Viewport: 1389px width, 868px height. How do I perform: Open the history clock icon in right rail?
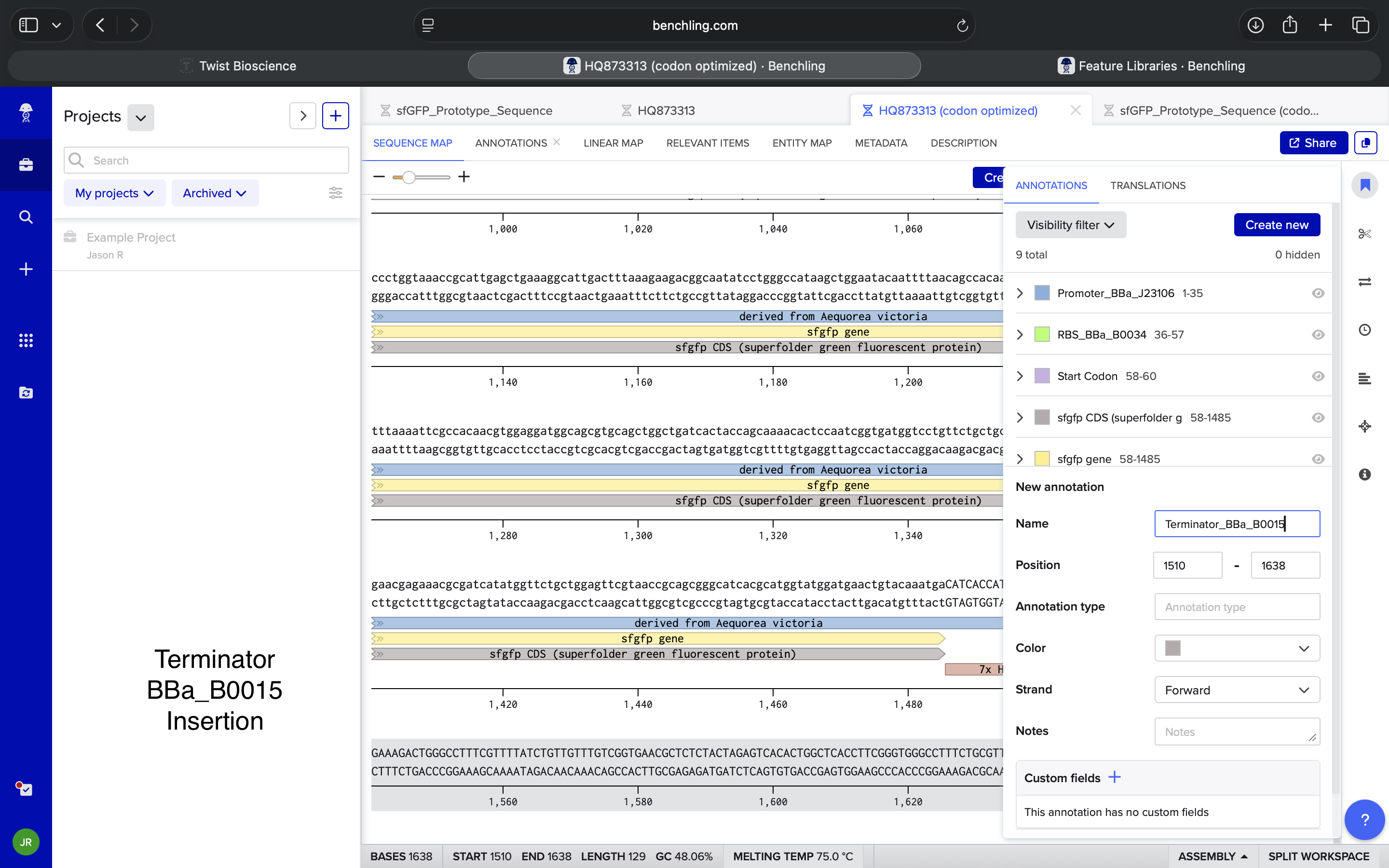tap(1364, 330)
